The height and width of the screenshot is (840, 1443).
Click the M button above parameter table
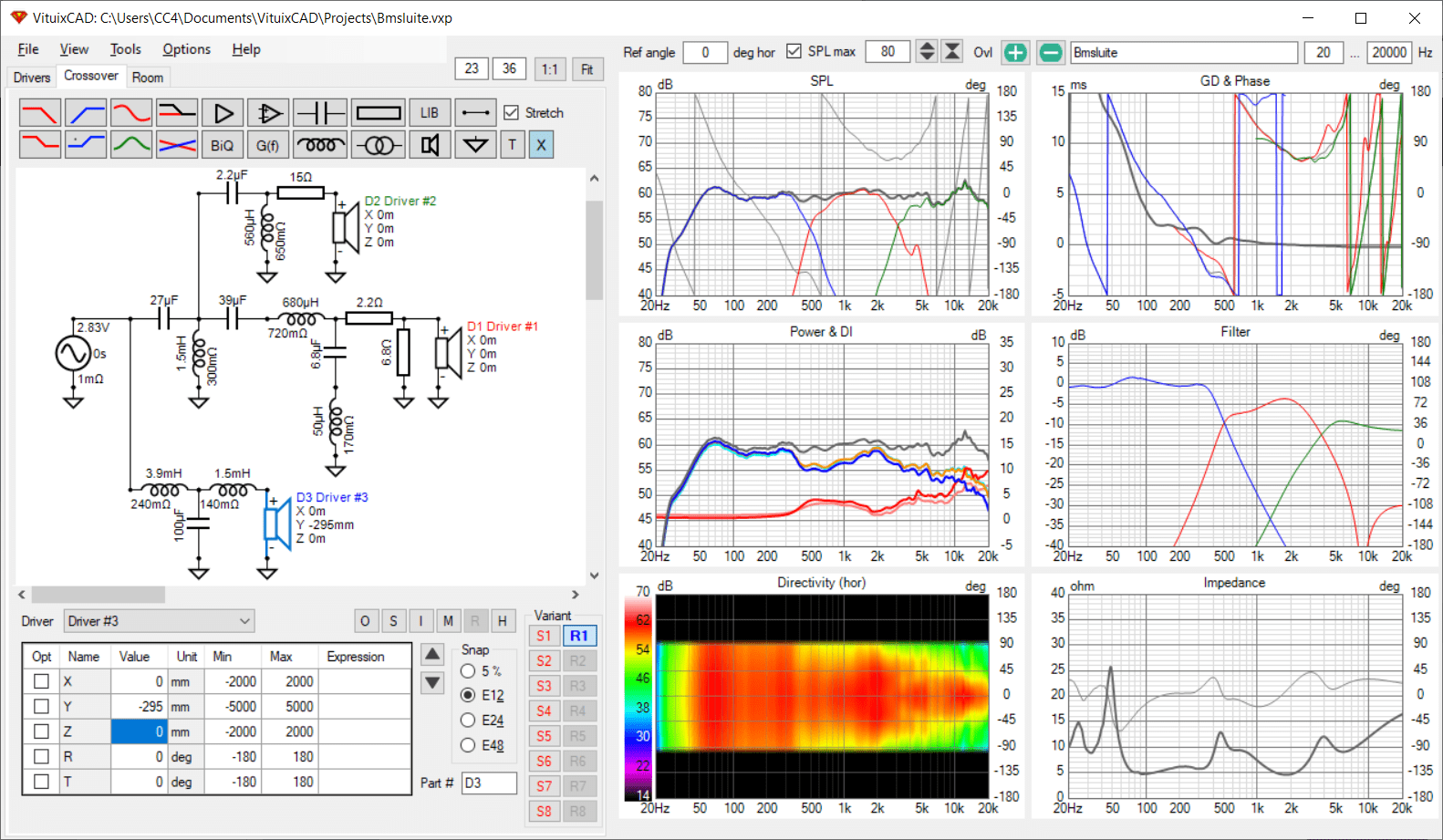[x=448, y=621]
